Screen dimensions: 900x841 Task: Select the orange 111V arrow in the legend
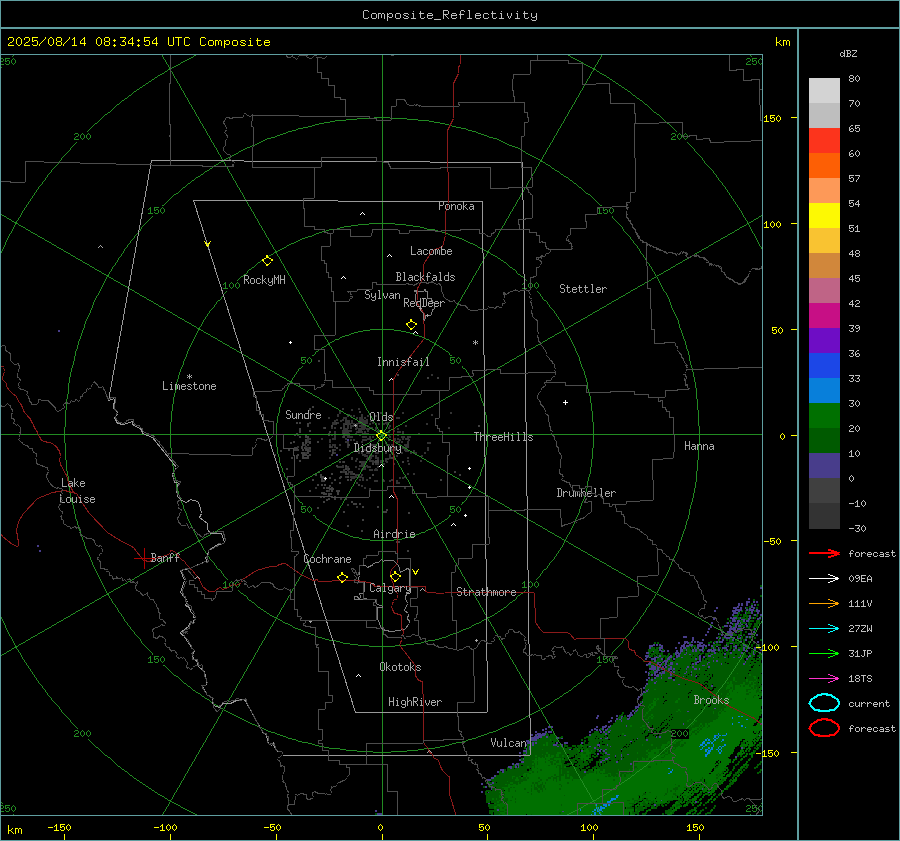824,603
